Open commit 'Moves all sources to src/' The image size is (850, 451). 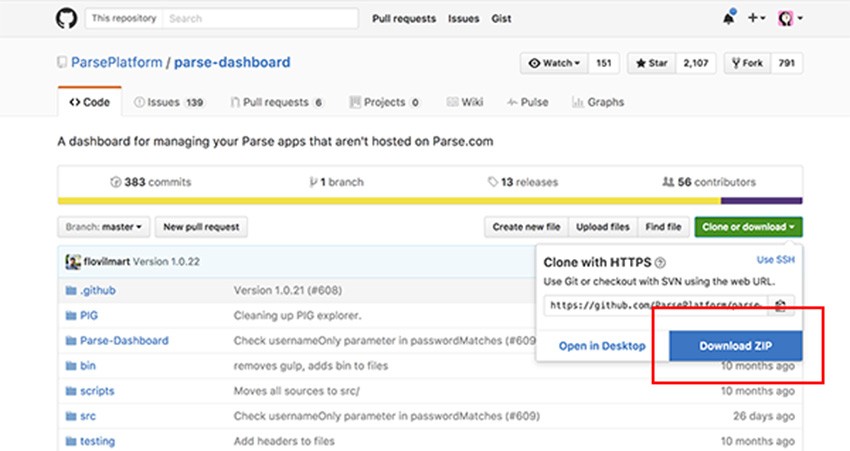pyautogui.click(x=297, y=391)
